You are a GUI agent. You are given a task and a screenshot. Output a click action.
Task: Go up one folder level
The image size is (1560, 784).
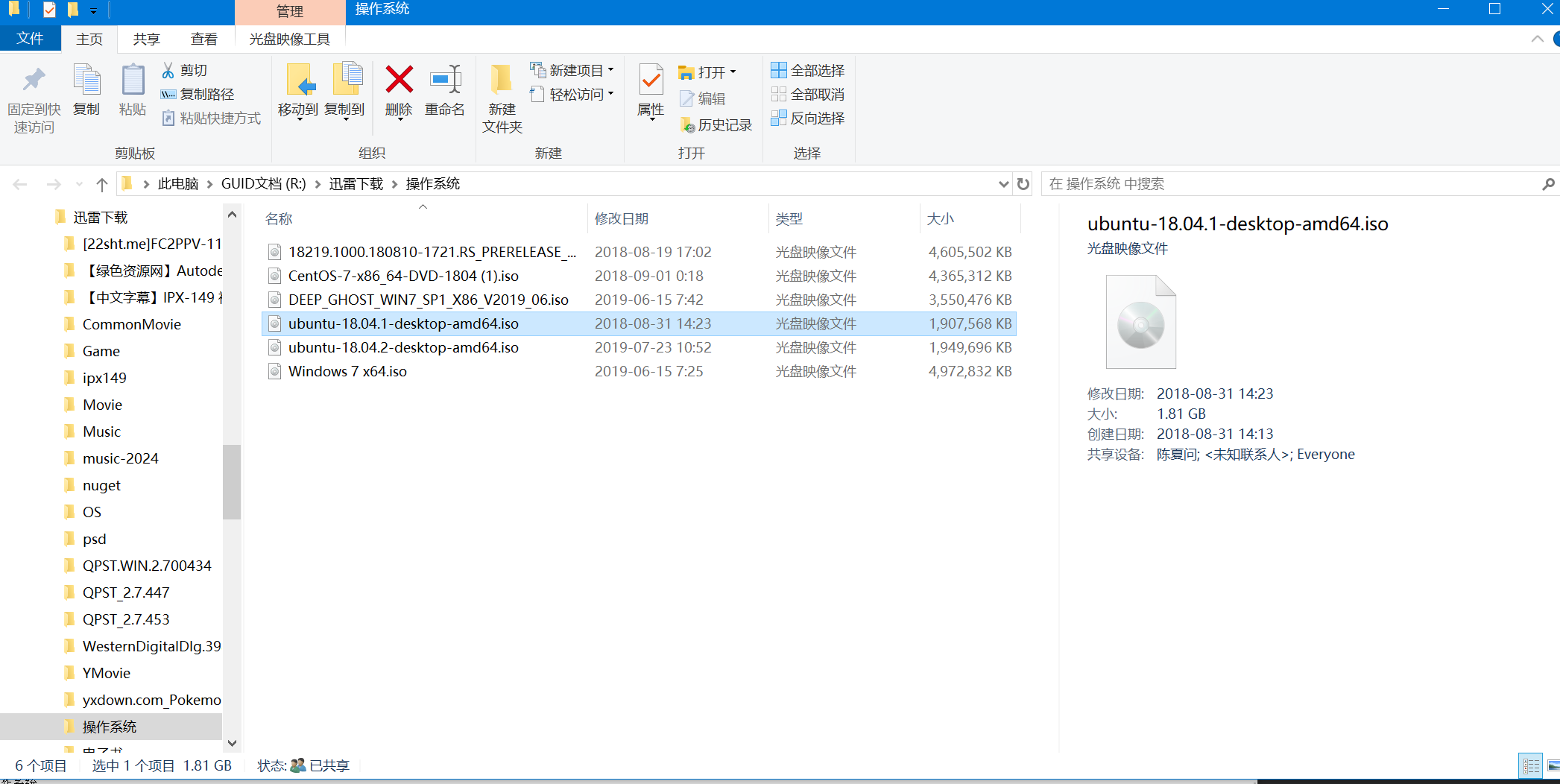point(102,184)
